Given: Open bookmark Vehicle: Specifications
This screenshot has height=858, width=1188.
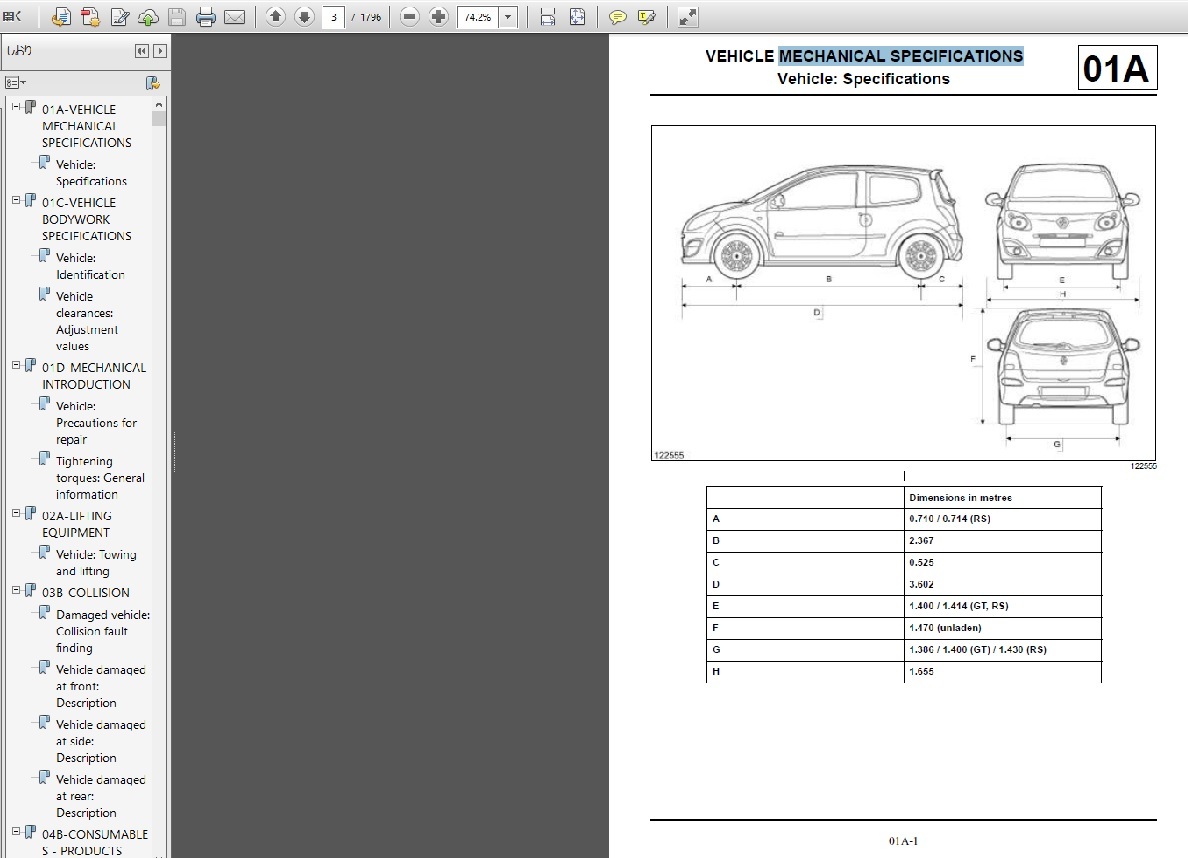Looking at the screenshot, I should (91, 173).
